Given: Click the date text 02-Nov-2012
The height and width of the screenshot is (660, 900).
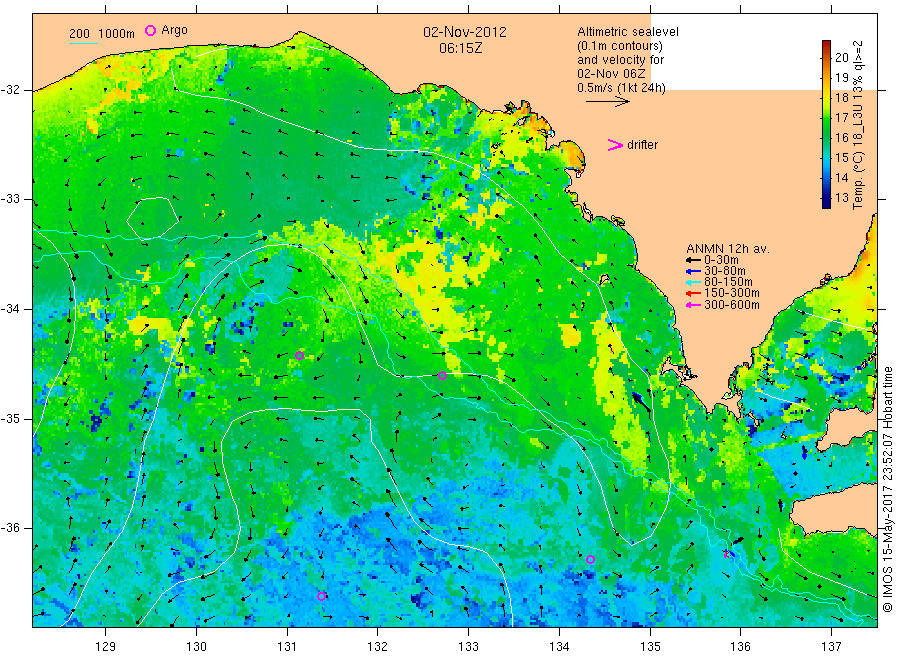Looking at the screenshot, I should click(465, 32).
